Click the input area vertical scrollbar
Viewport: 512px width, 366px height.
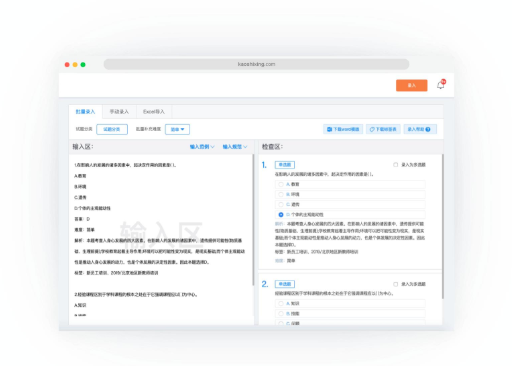tap(253, 220)
